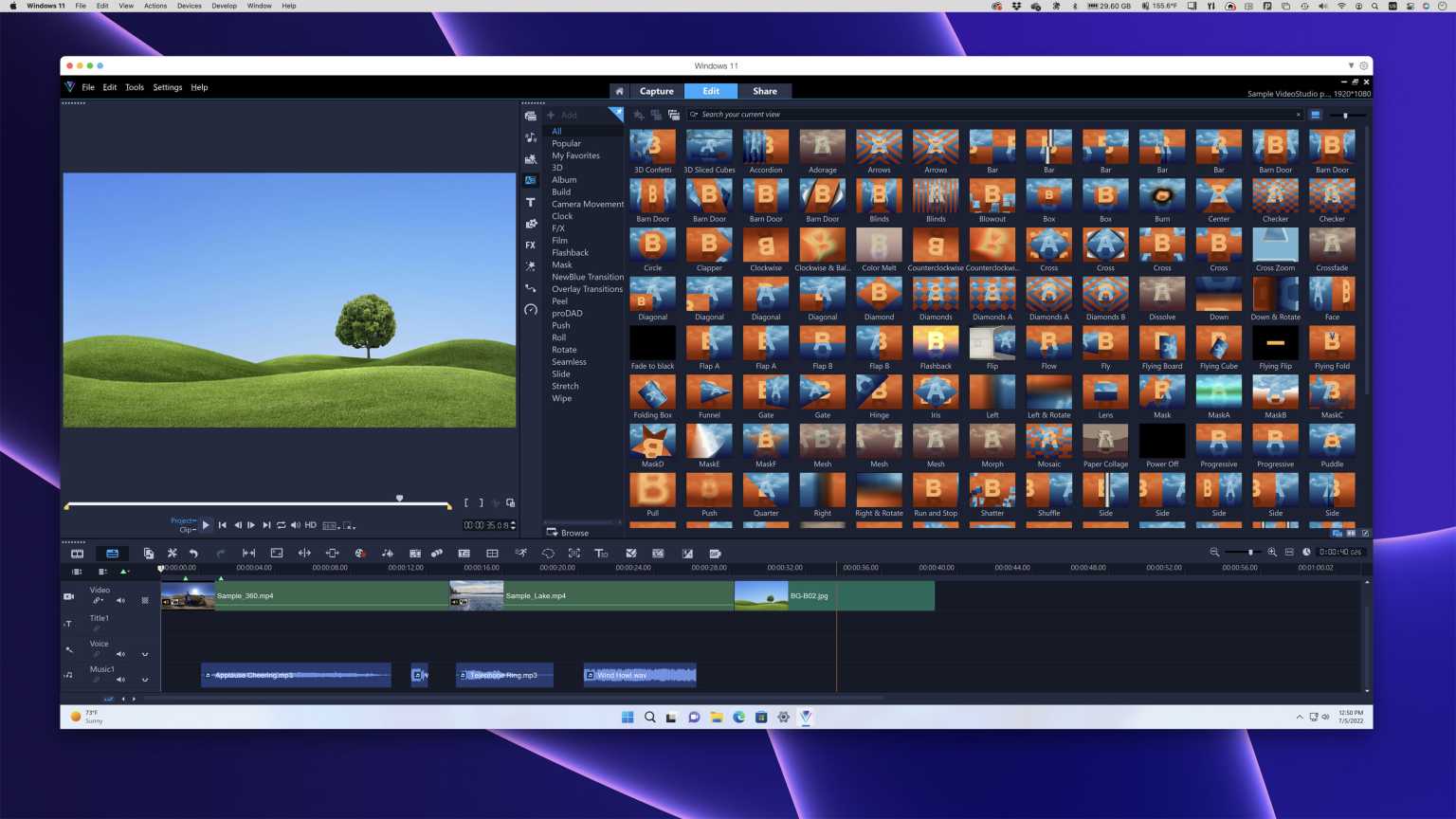Select the Transitions panel icon

530,180
